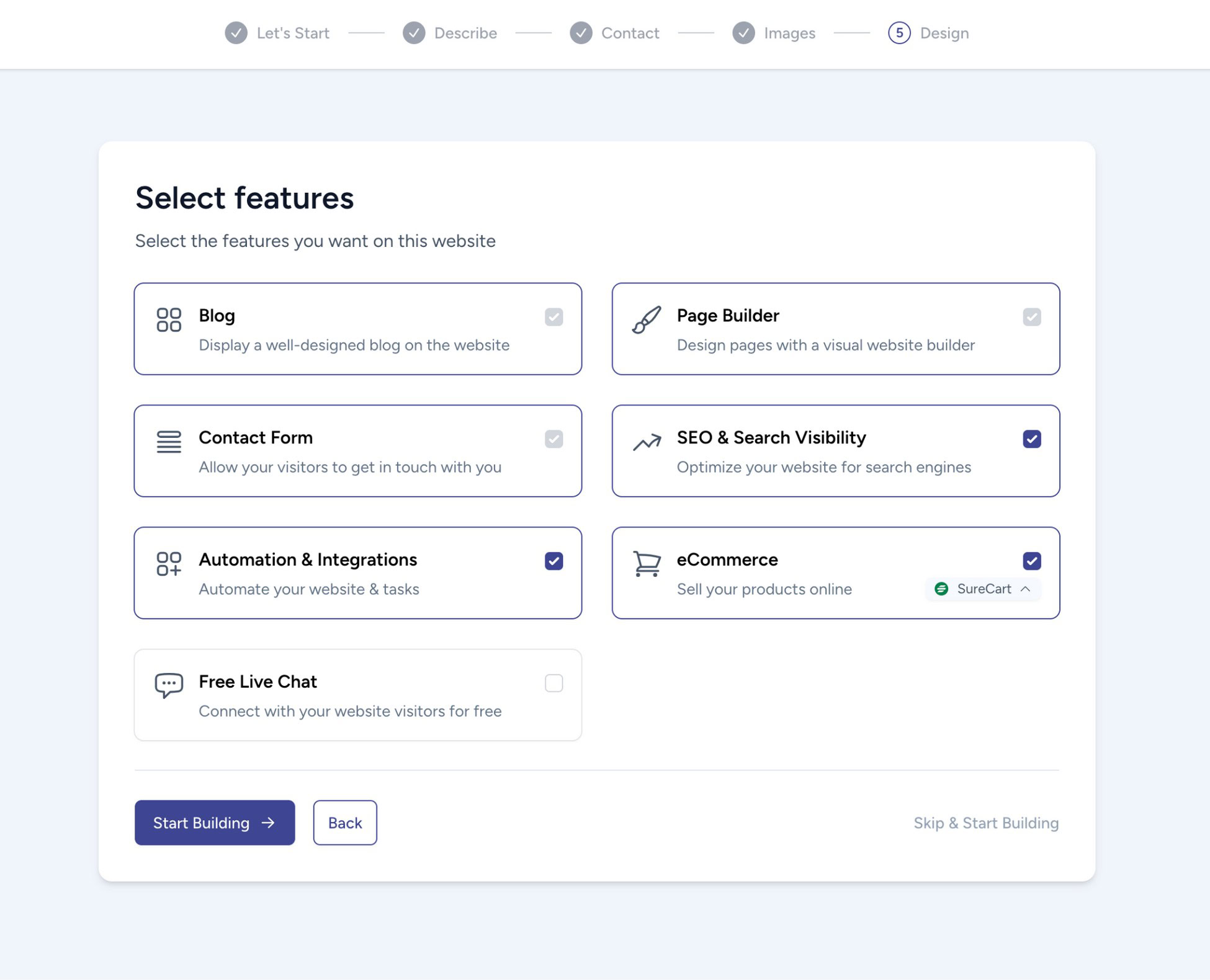The width and height of the screenshot is (1210, 980).
Task: Click the Page Builder paintbrush icon
Action: click(646, 320)
